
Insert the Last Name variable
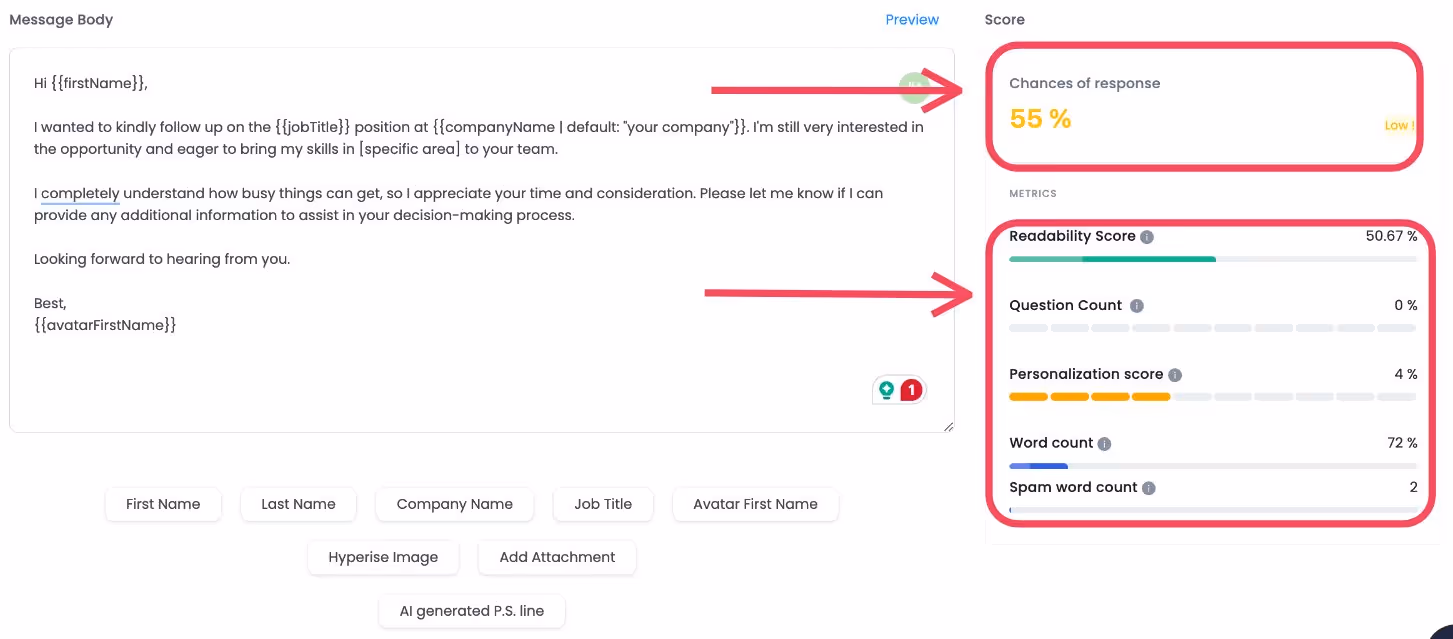tap(298, 504)
